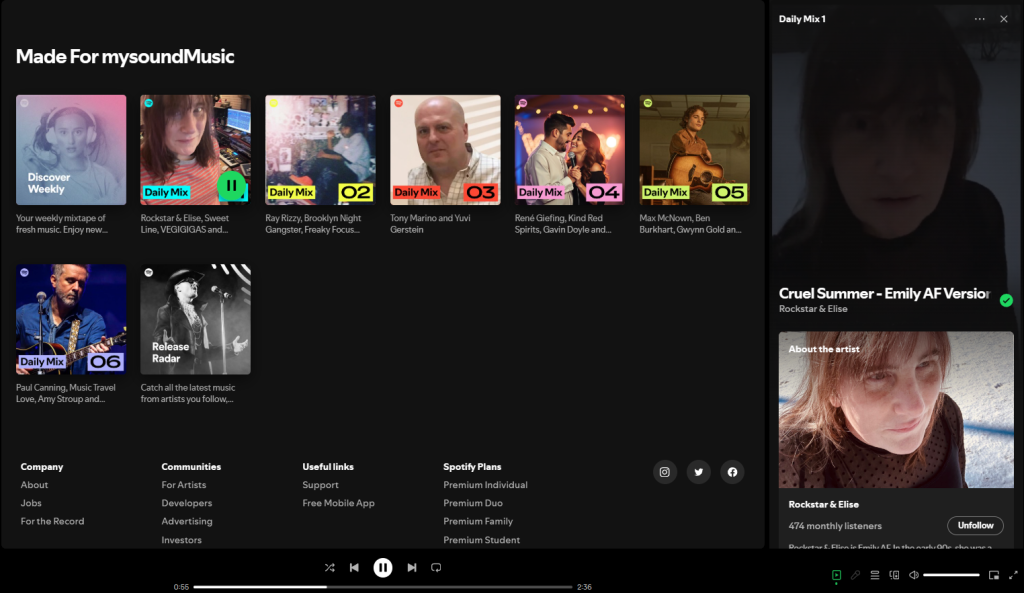The height and width of the screenshot is (593, 1024).
Task: Click the For the Record link
Action: pos(52,521)
